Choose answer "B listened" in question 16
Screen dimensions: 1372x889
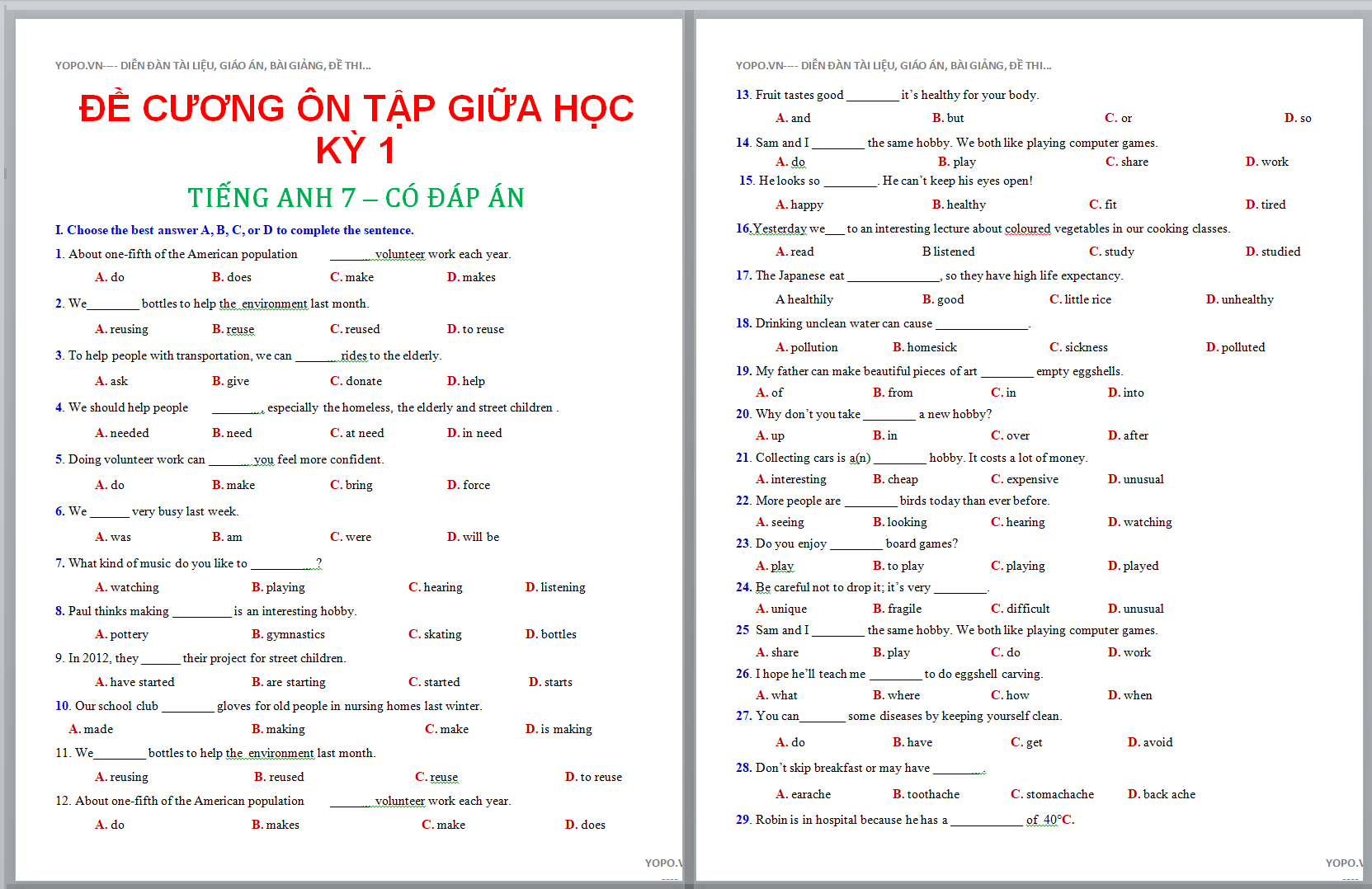click(948, 252)
